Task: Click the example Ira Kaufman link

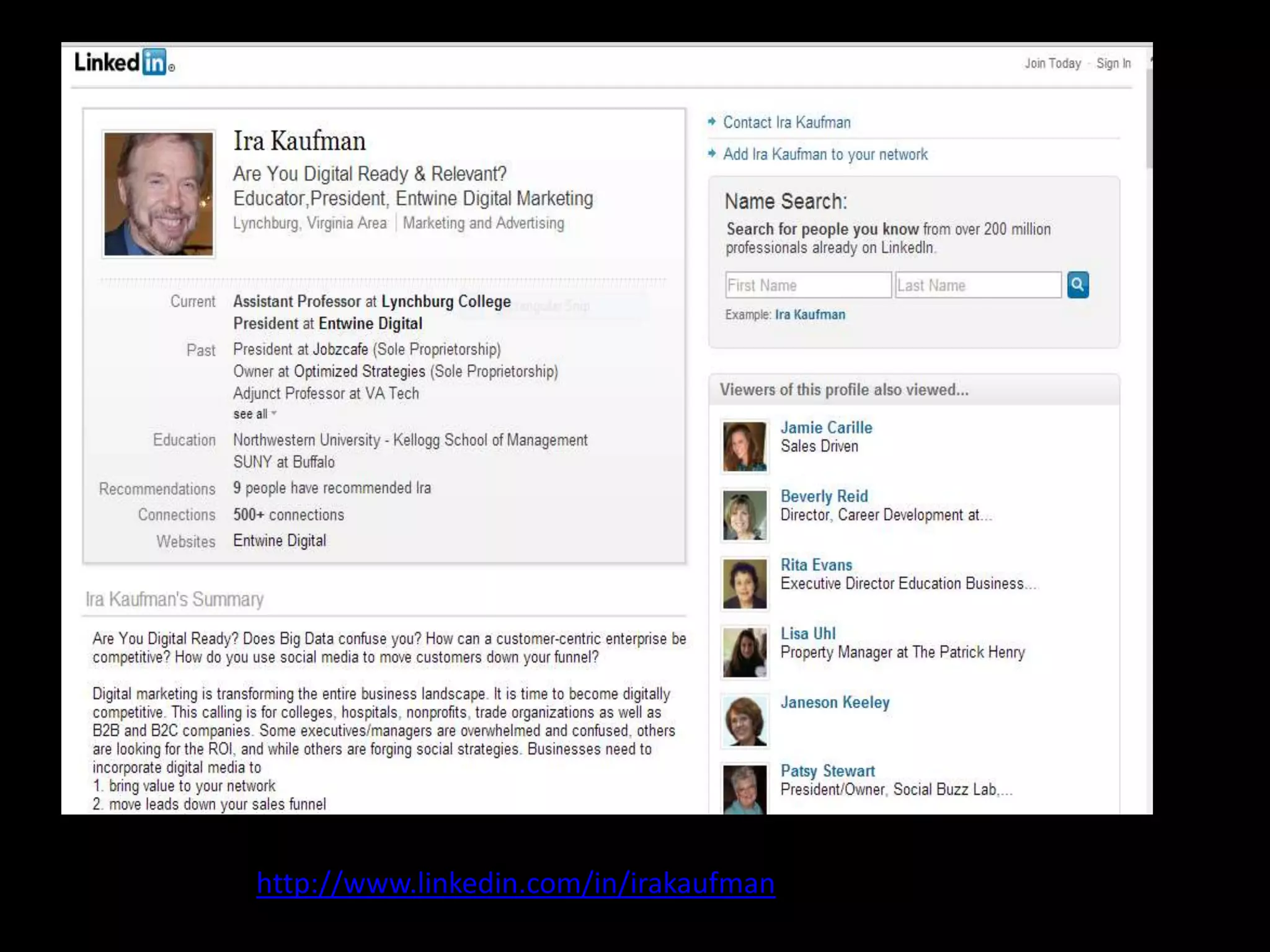Action: 810,314
